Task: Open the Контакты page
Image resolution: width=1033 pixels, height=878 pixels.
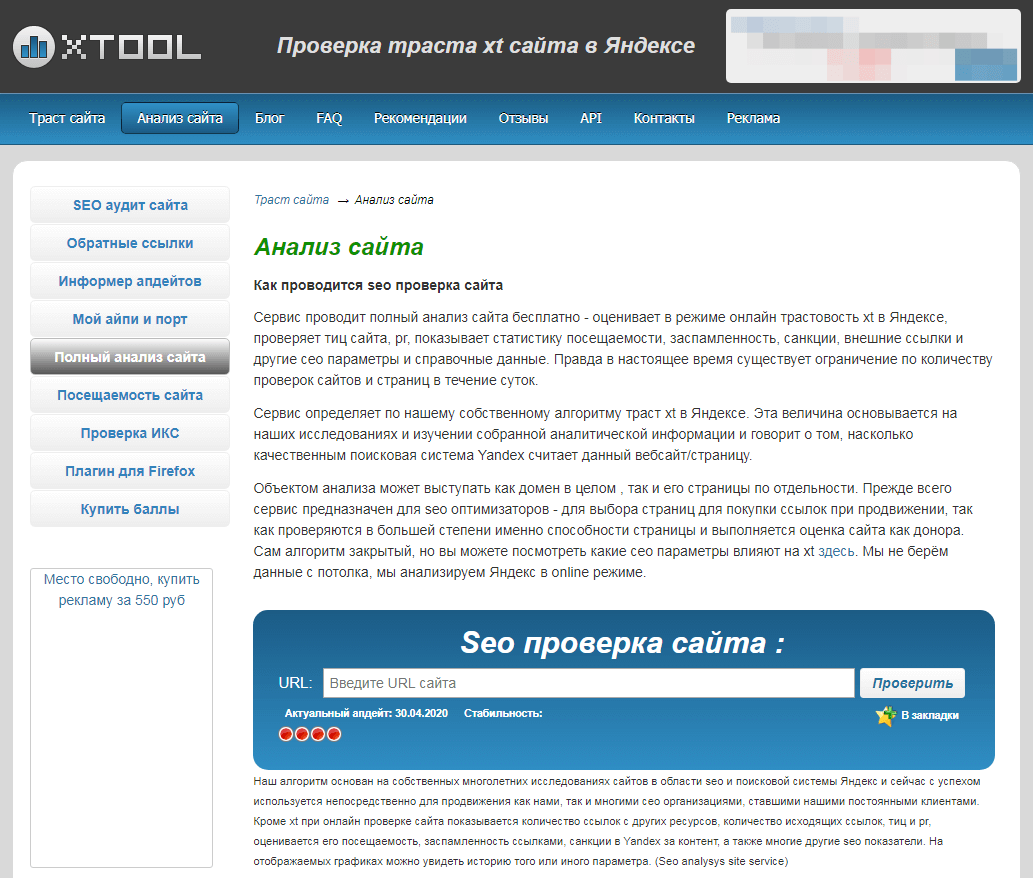Action: (664, 118)
